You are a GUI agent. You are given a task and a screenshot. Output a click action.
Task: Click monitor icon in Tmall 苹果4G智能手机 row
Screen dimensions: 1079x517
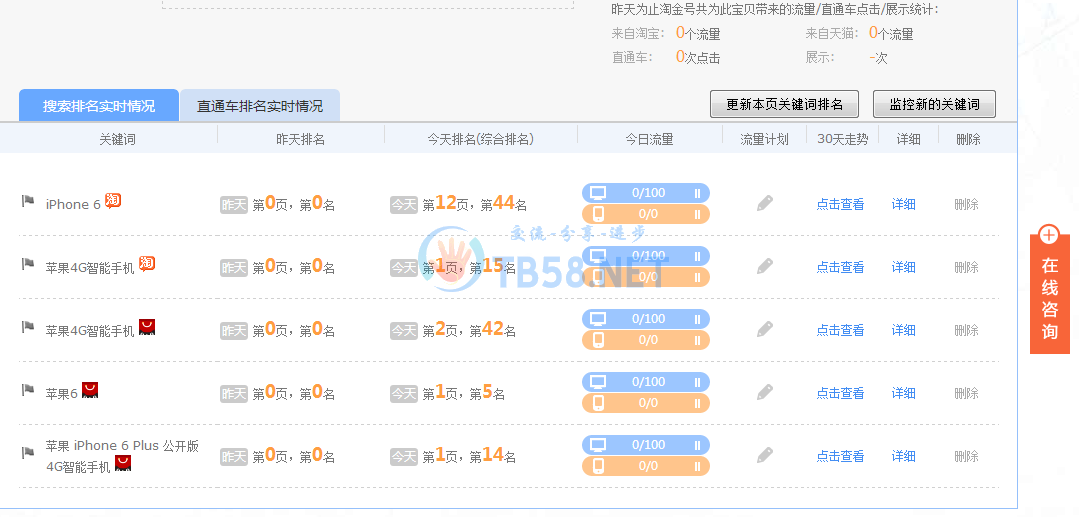tap(598, 319)
